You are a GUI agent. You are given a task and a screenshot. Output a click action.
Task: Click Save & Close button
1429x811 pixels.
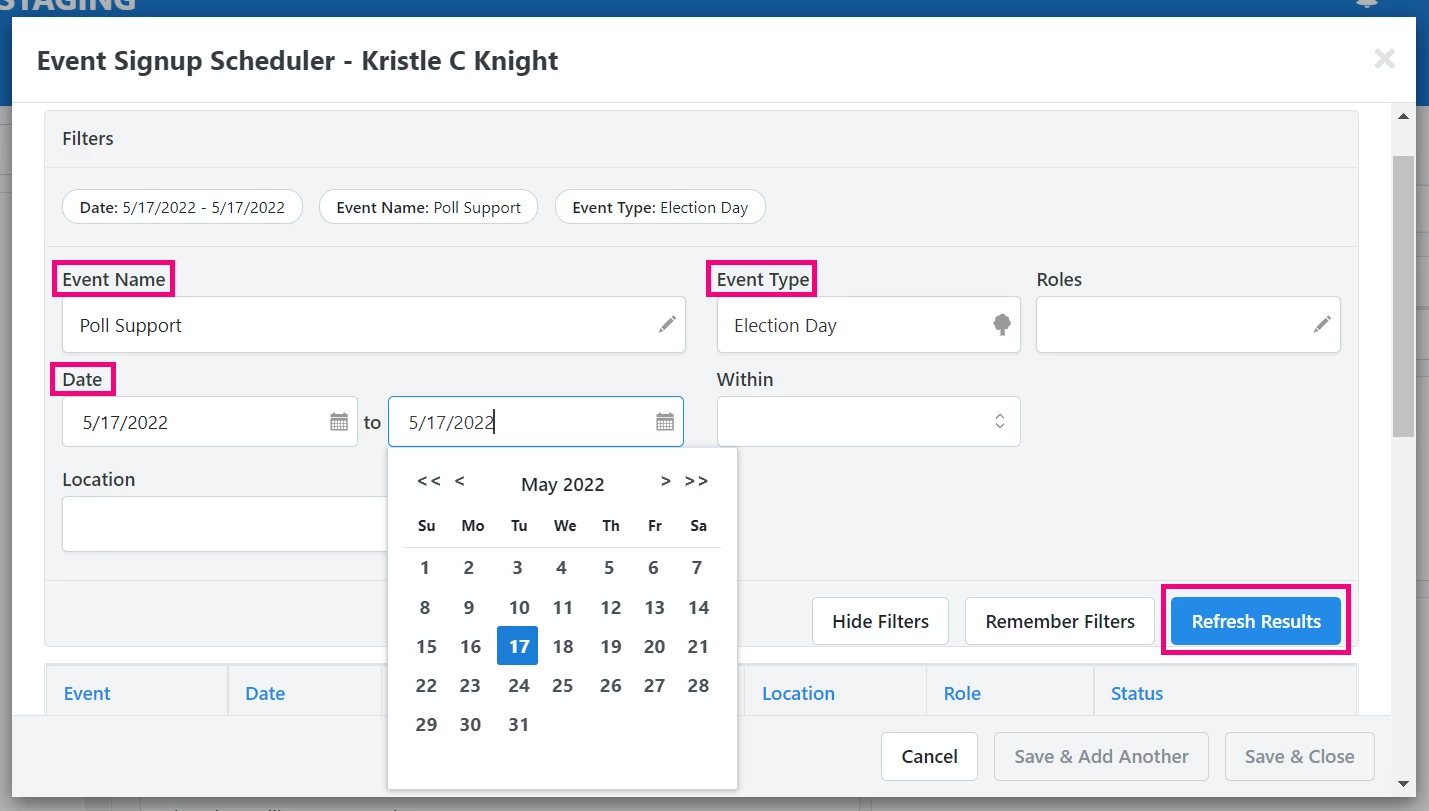pos(1299,757)
